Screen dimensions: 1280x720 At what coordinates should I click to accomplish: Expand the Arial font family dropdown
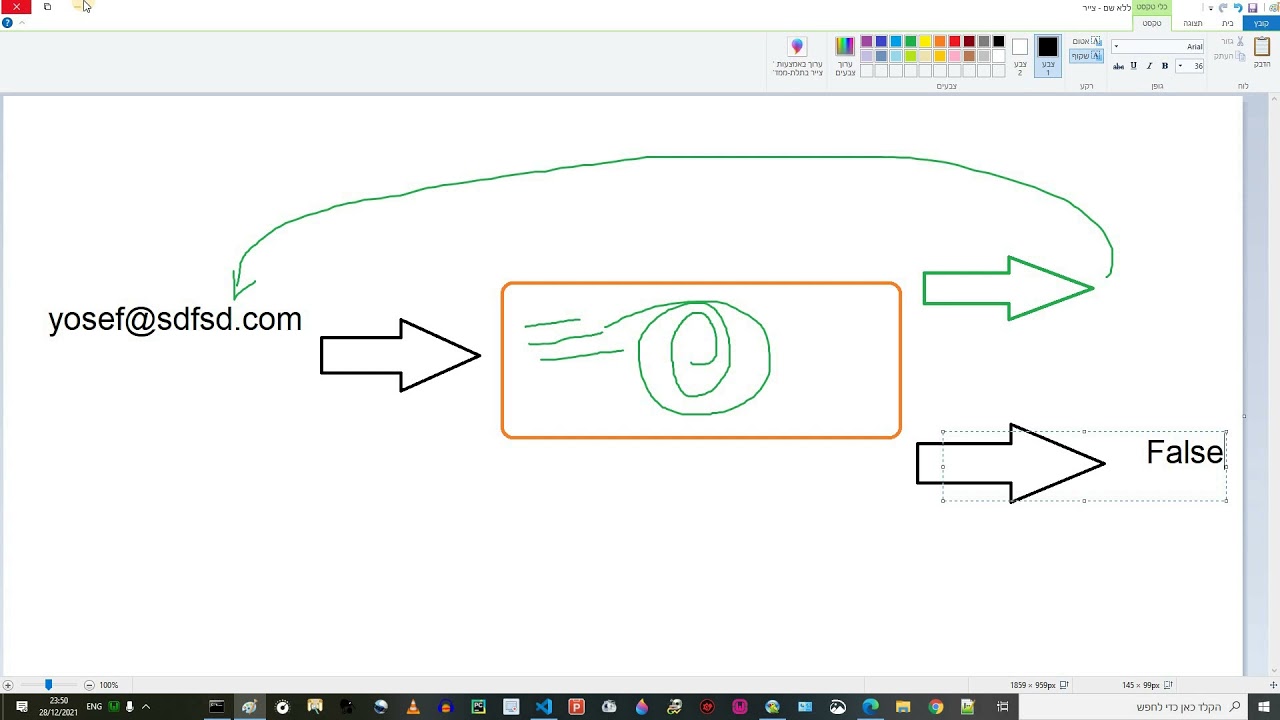coord(1116,47)
